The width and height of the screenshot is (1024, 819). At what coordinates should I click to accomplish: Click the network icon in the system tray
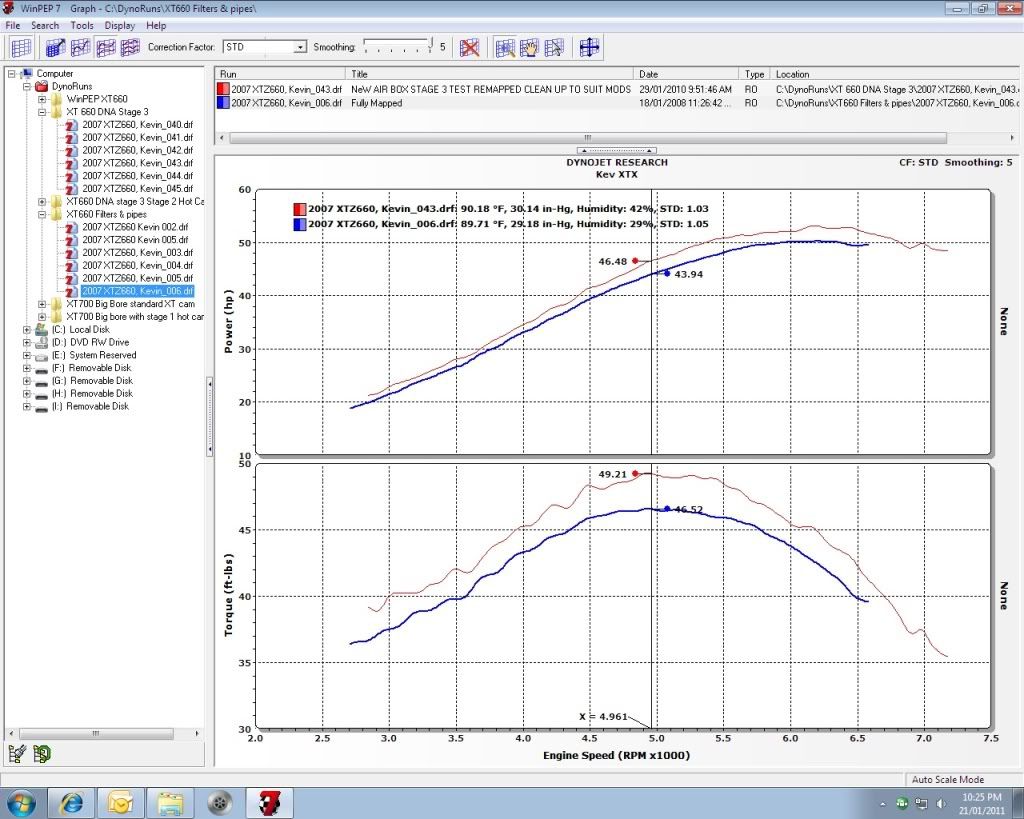click(x=921, y=803)
